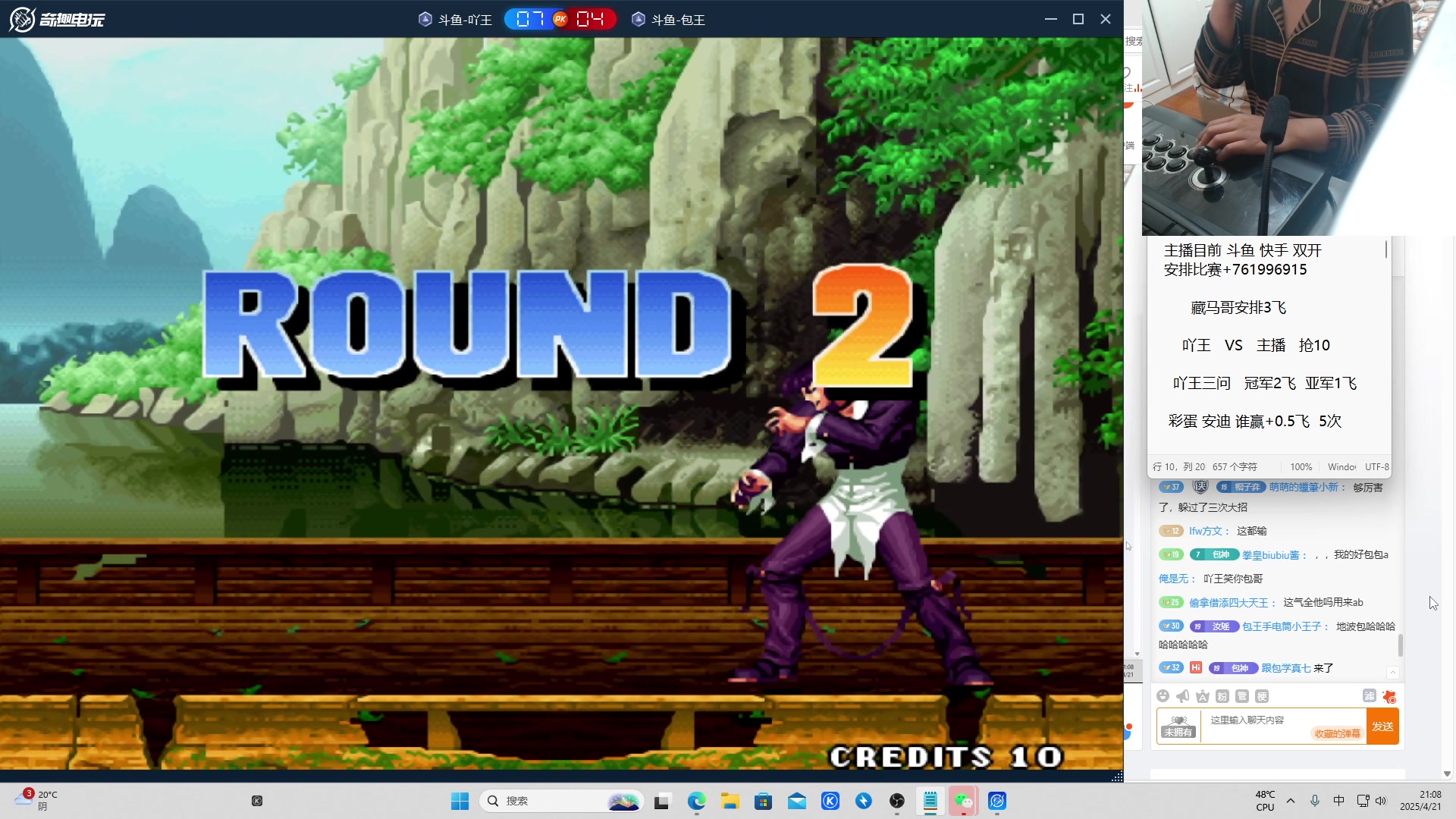Click username 跟包学真七 in chat
Viewport: 1456px width, 819px height.
click(1286, 668)
